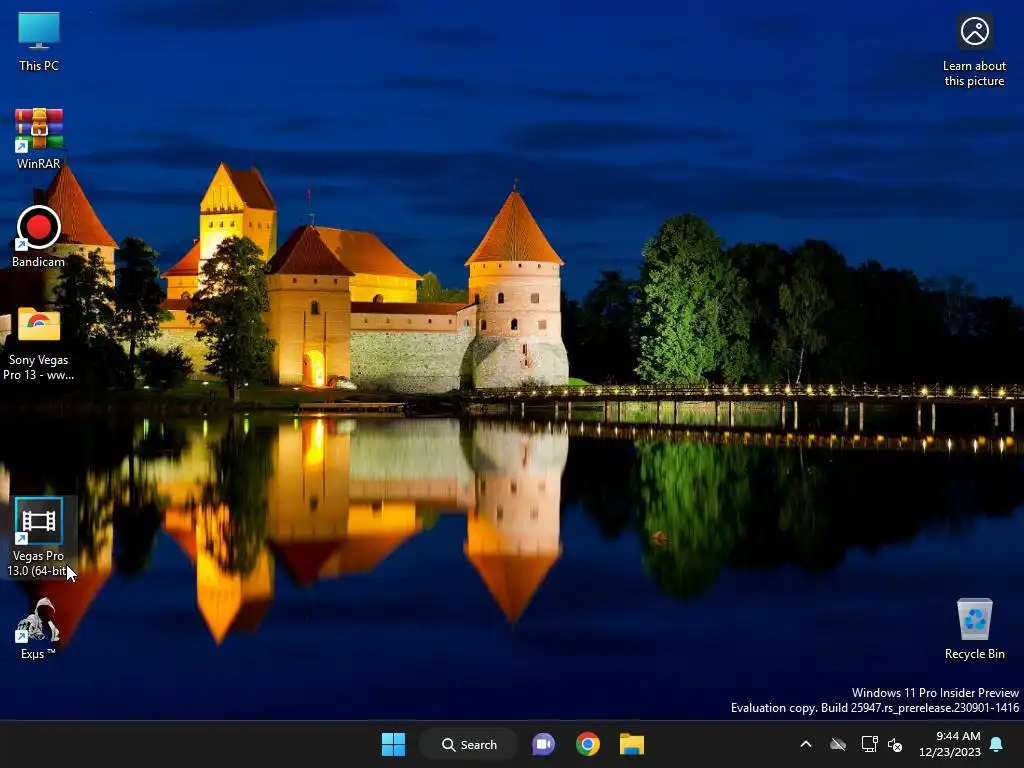This screenshot has height=768, width=1024.
Task: Open the notifications bell icon
Action: 997,744
